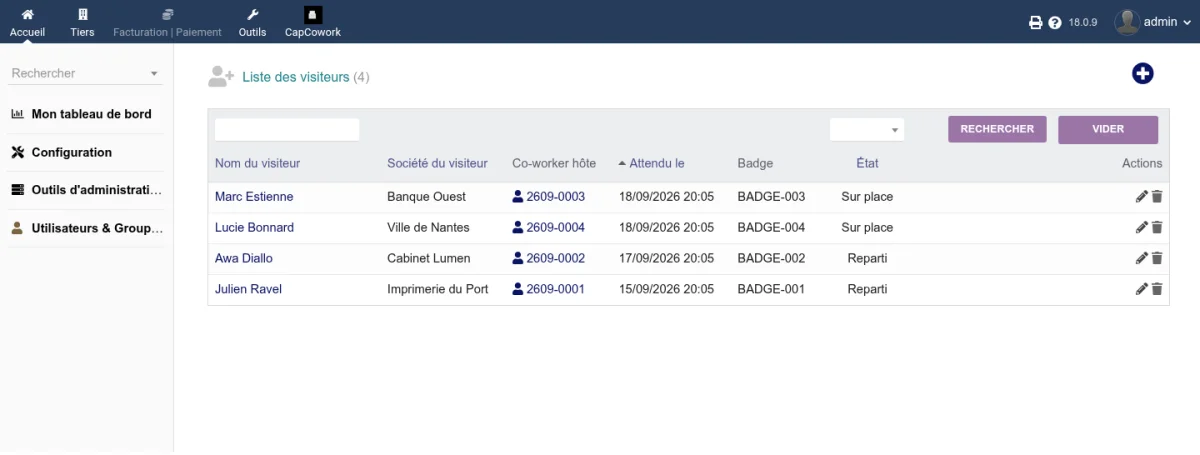Click the add-visitor title icon

pos(221,76)
